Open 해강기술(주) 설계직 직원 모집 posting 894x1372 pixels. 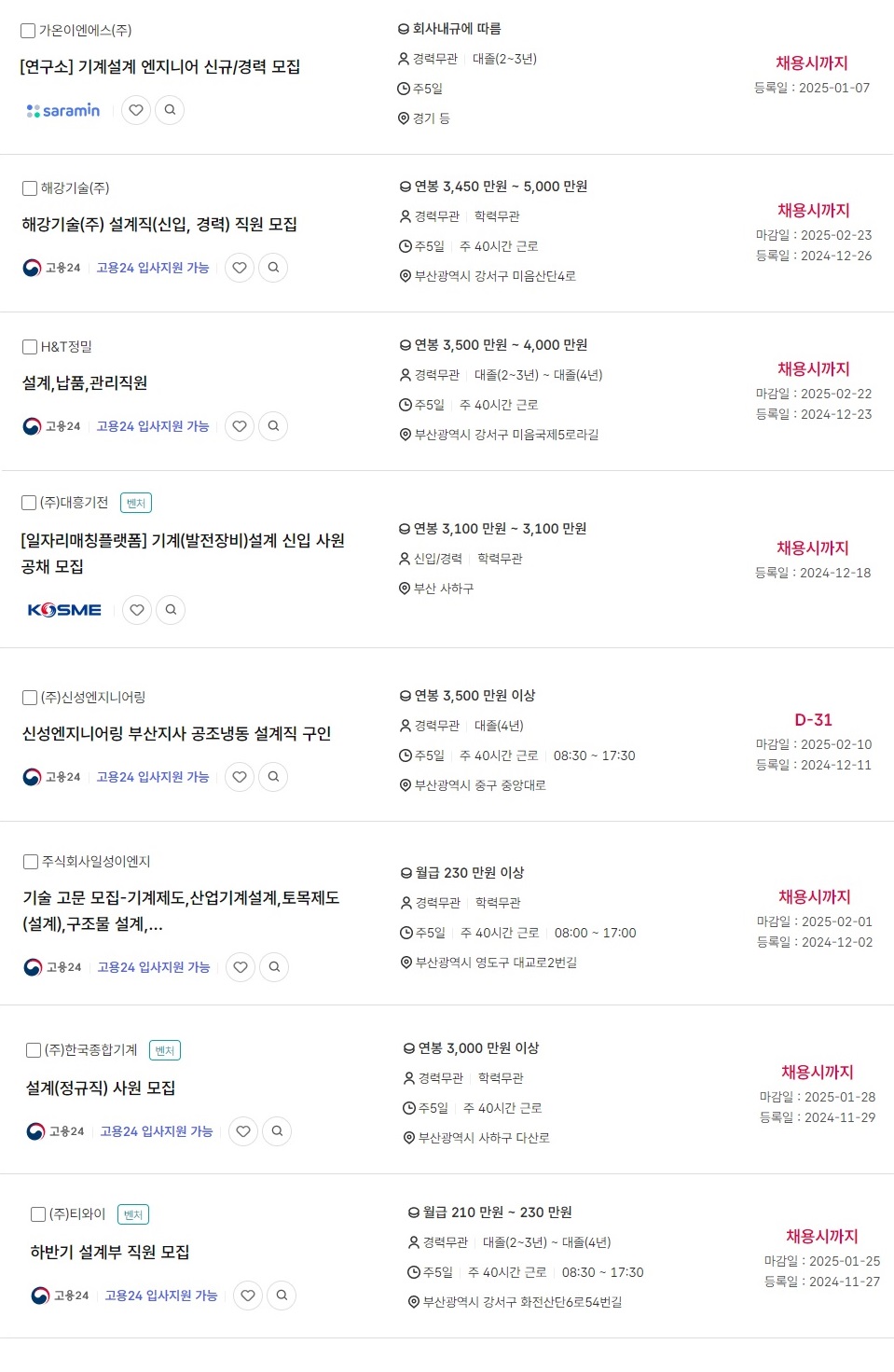pos(159,225)
